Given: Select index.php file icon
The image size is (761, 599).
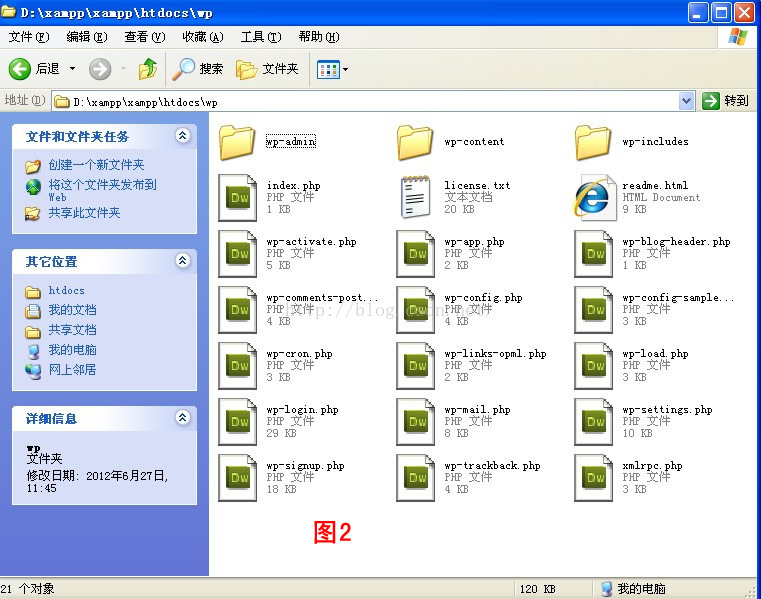Looking at the screenshot, I should pos(237,198).
